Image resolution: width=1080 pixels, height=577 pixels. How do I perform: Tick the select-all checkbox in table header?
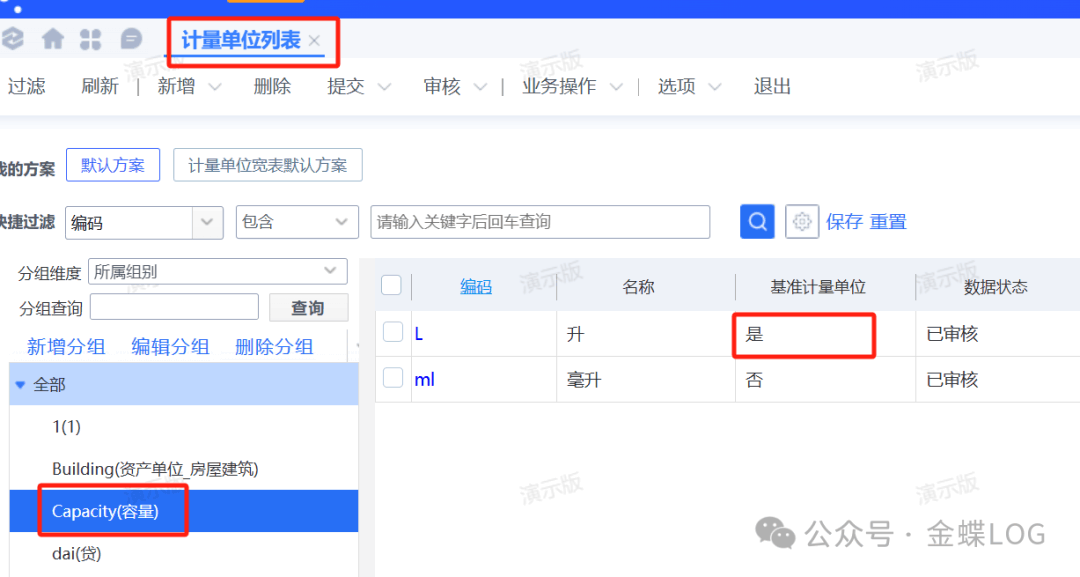pos(392,286)
